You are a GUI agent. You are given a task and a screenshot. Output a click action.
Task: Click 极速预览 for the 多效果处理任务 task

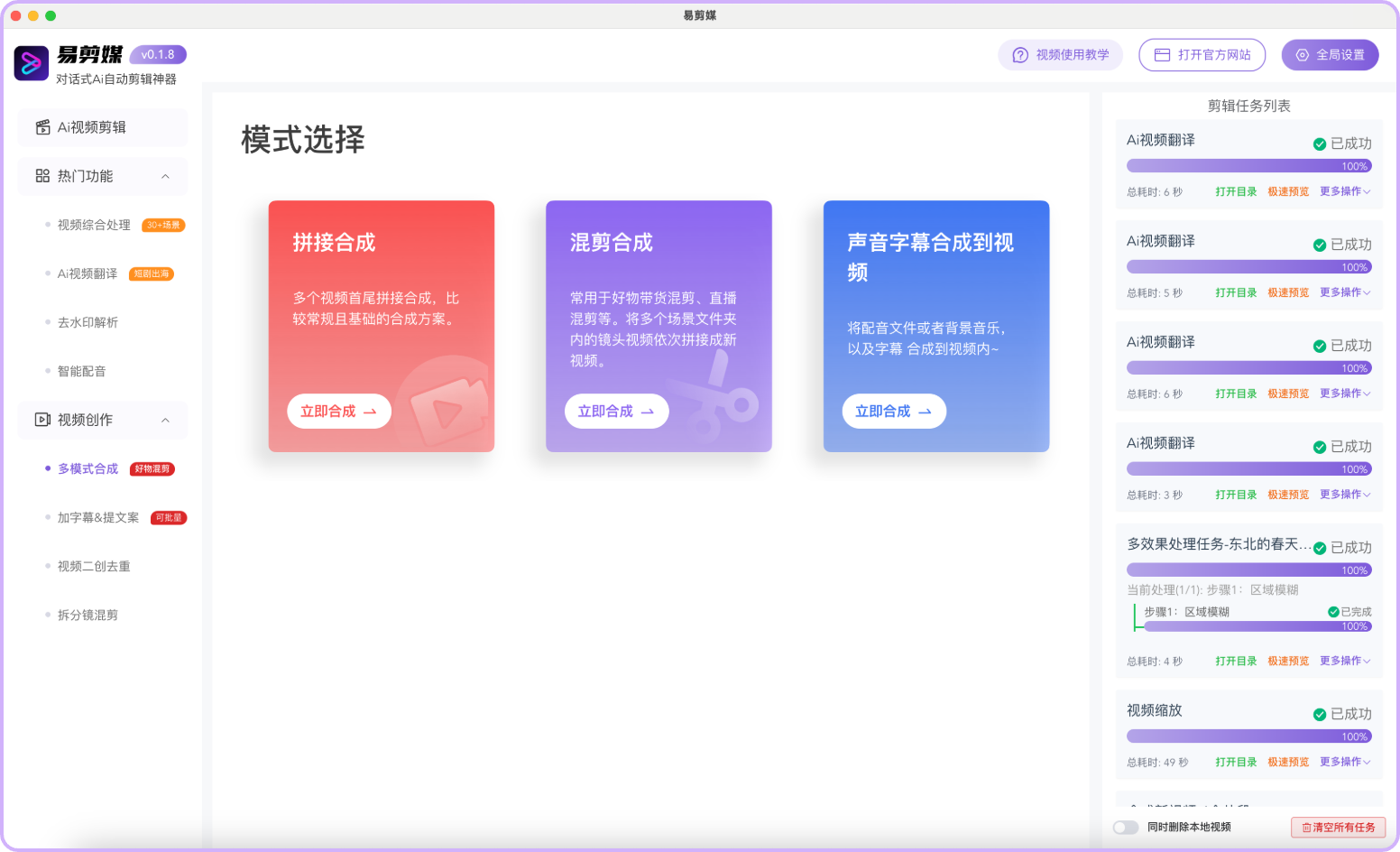tap(1287, 661)
